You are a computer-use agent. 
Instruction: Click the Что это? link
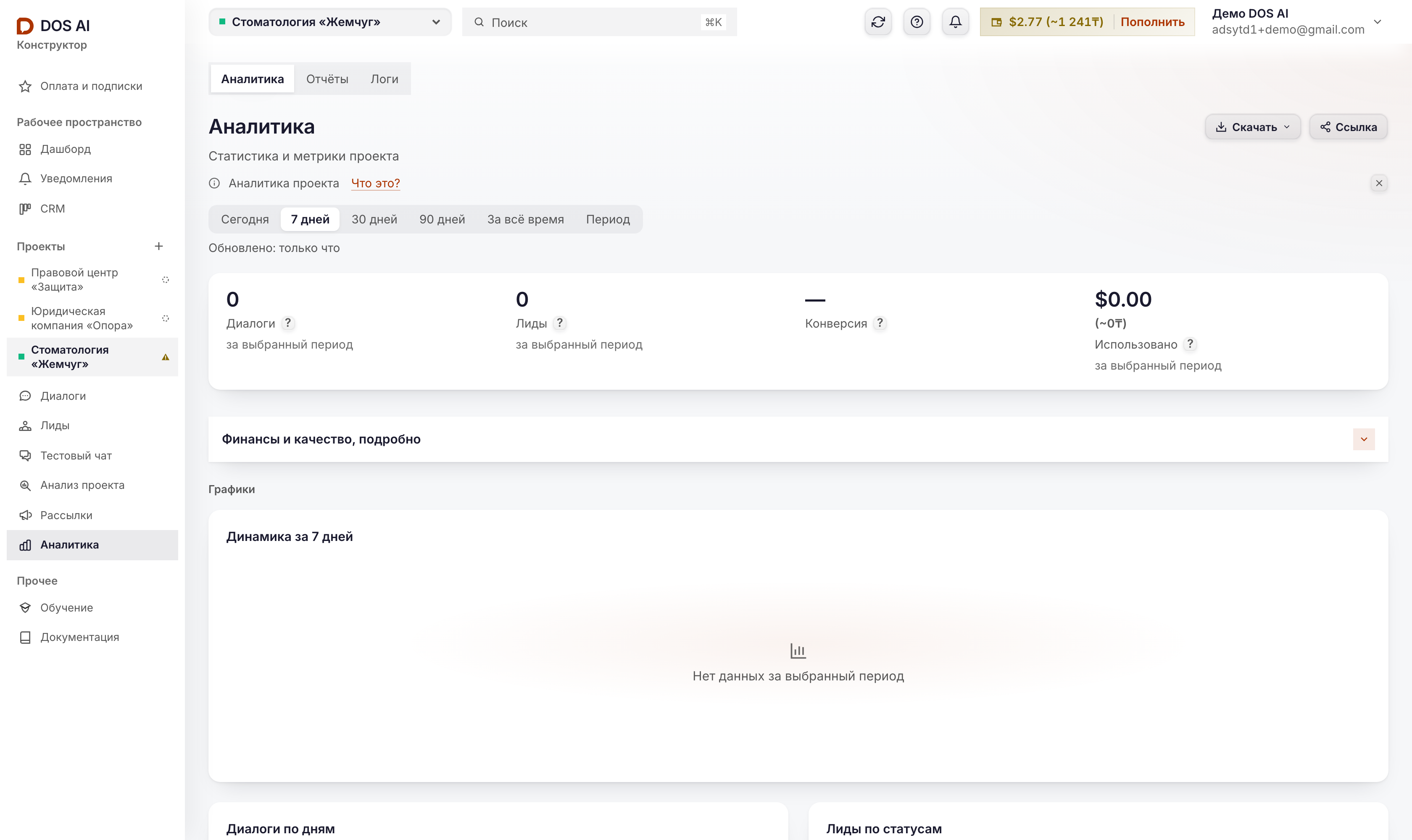(376, 184)
